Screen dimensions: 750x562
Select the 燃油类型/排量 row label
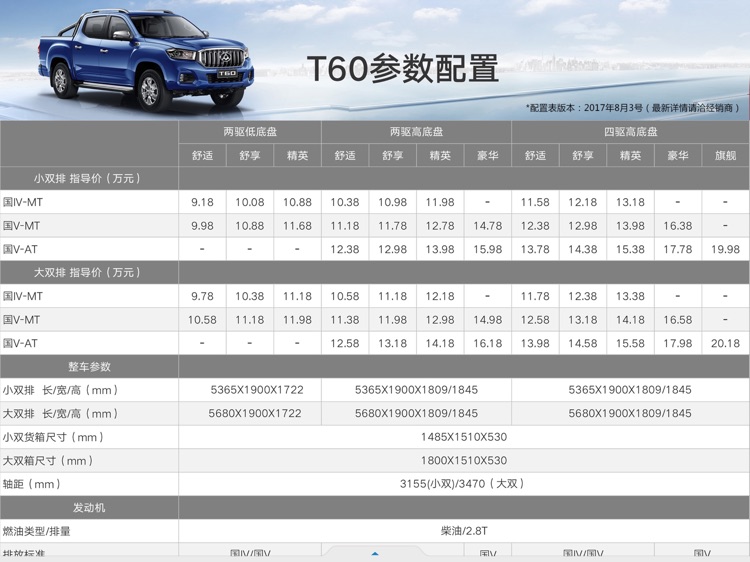coord(36,531)
